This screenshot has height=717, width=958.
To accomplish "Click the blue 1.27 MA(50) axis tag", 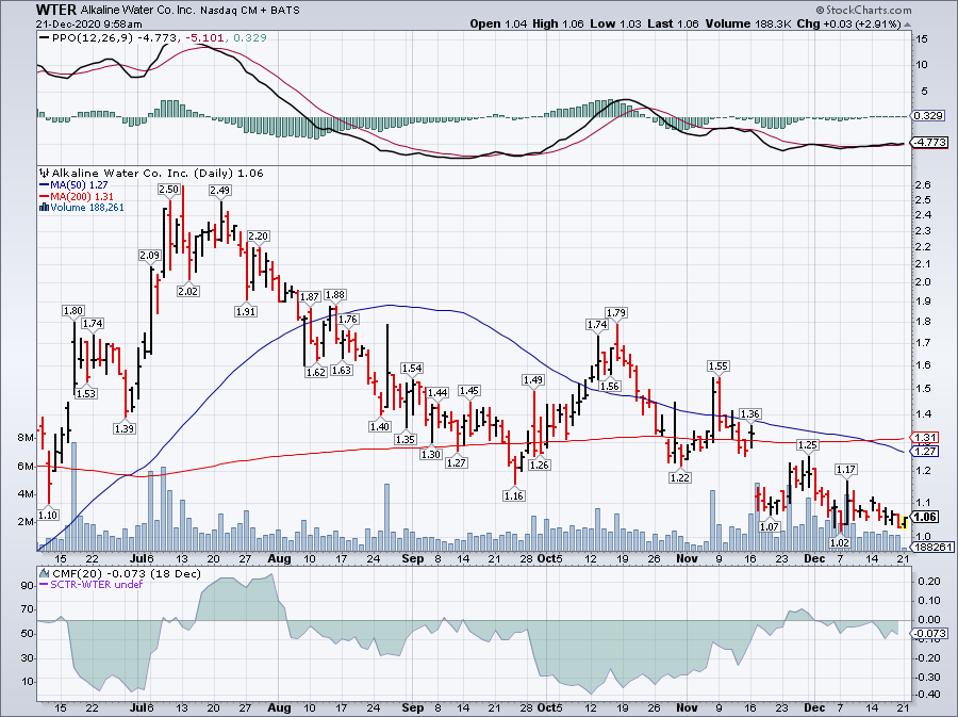I will point(926,451).
